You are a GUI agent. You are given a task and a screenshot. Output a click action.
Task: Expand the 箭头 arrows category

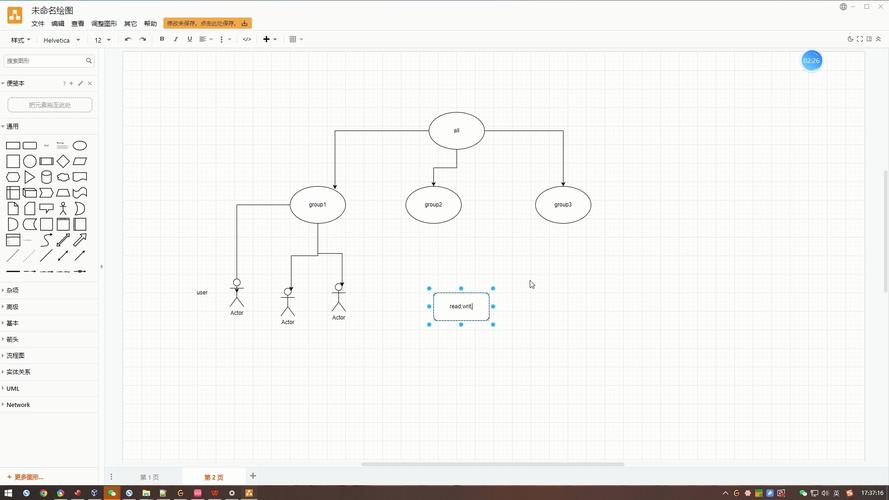tap(11, 340)
